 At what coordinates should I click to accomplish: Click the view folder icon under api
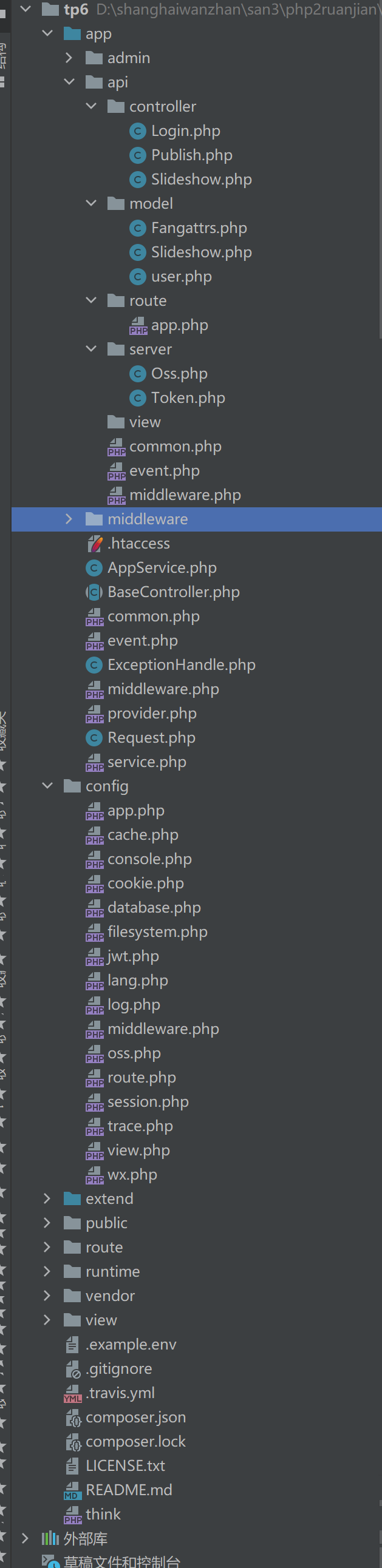[116, 421]
